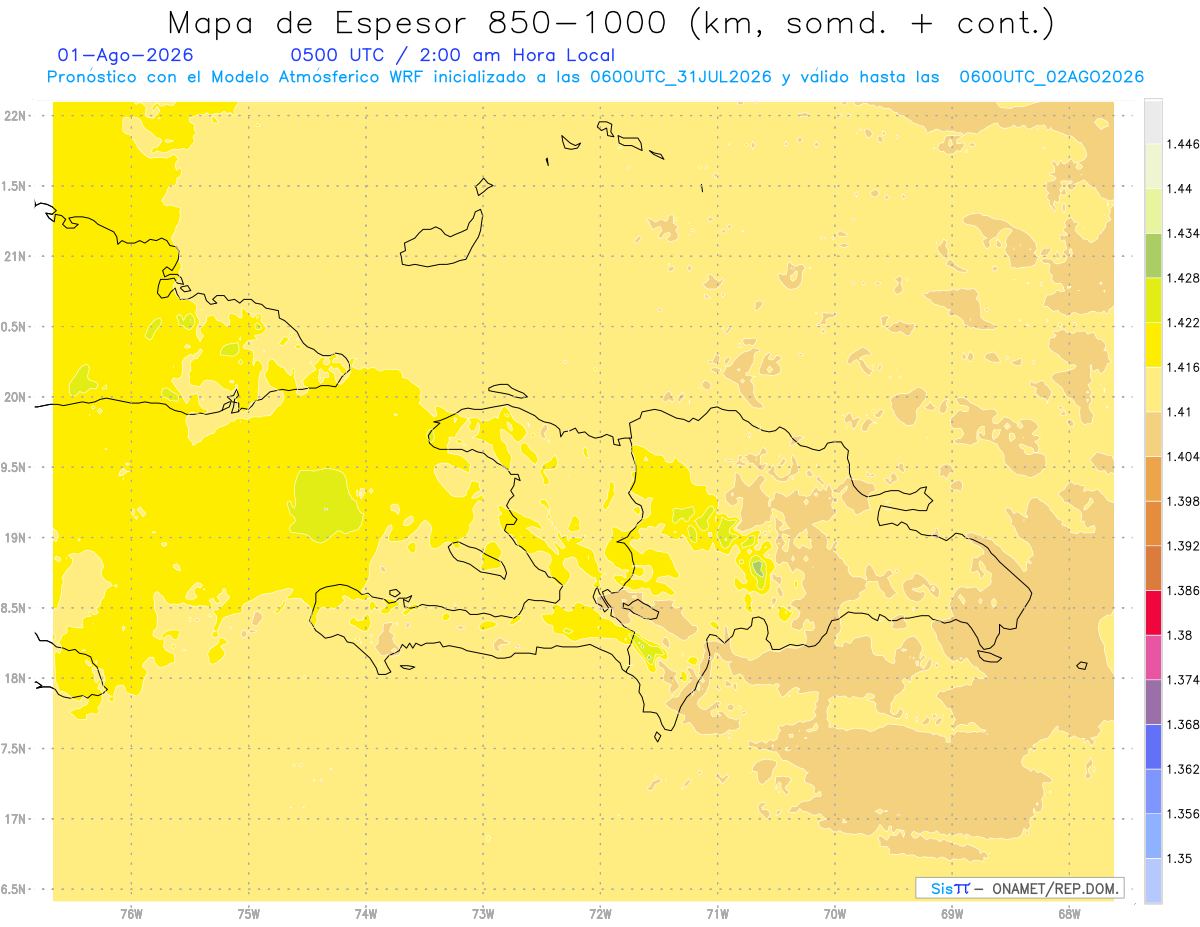
Task: Click the longitude label 72W
Action: (x=600, y=914)
